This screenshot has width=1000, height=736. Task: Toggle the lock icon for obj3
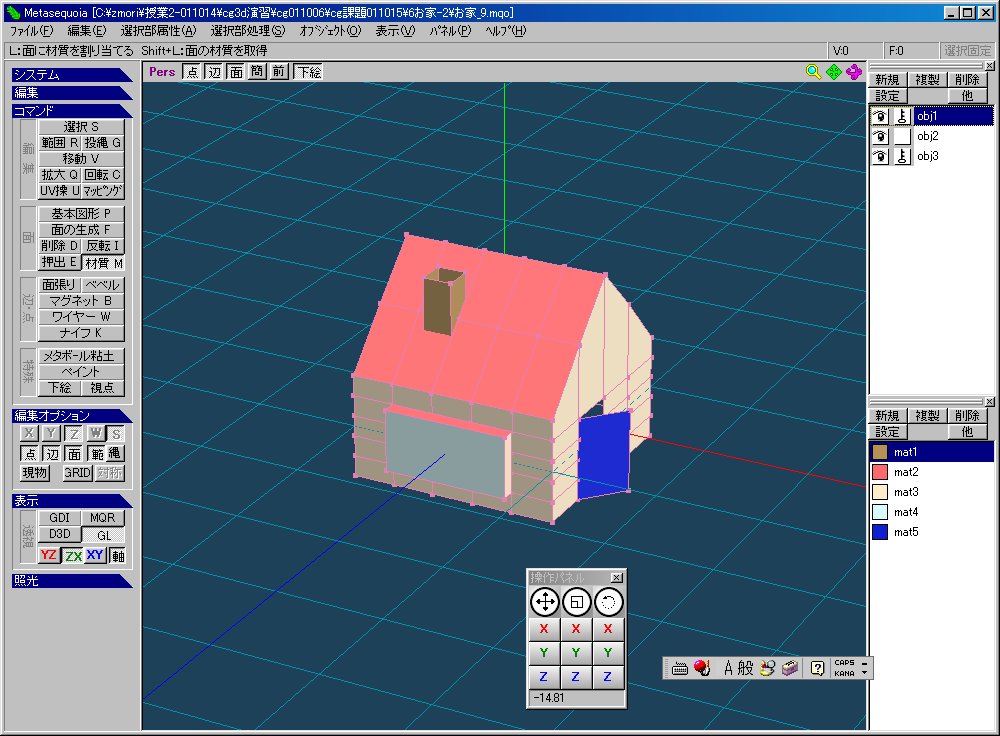click(902, 156)
